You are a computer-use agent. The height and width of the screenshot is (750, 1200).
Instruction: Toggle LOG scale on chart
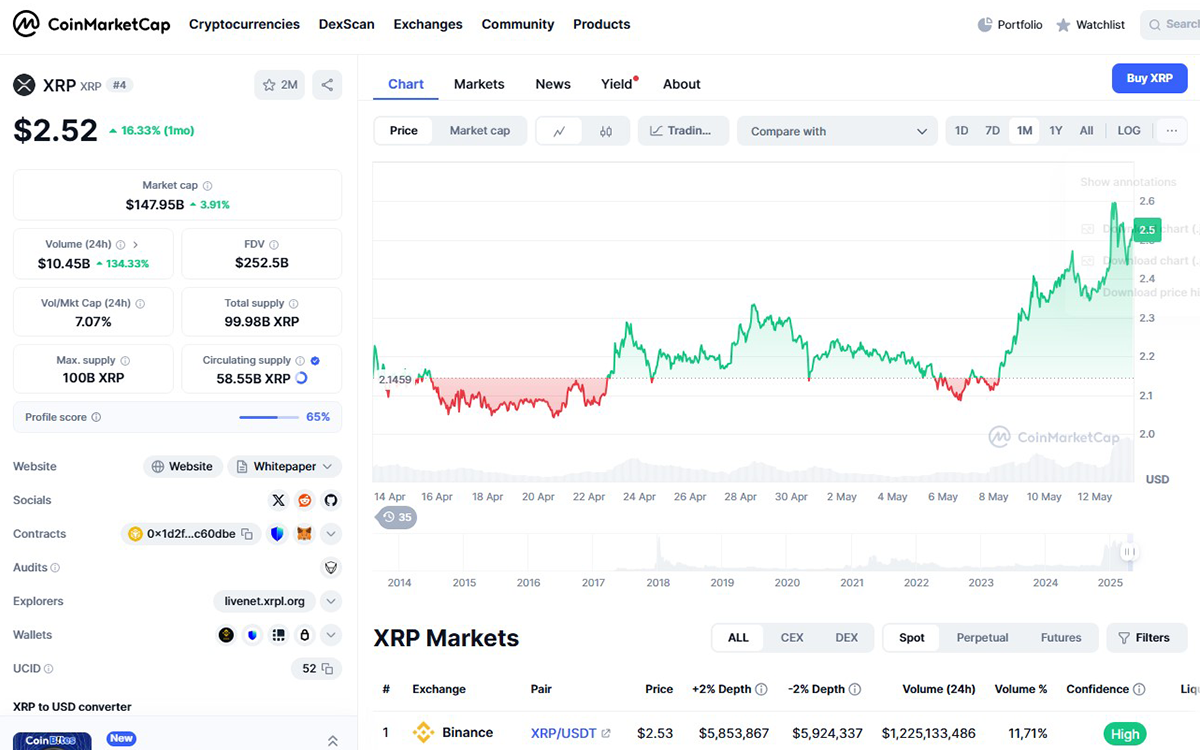pyautogui.click(x=1129, y=131)
